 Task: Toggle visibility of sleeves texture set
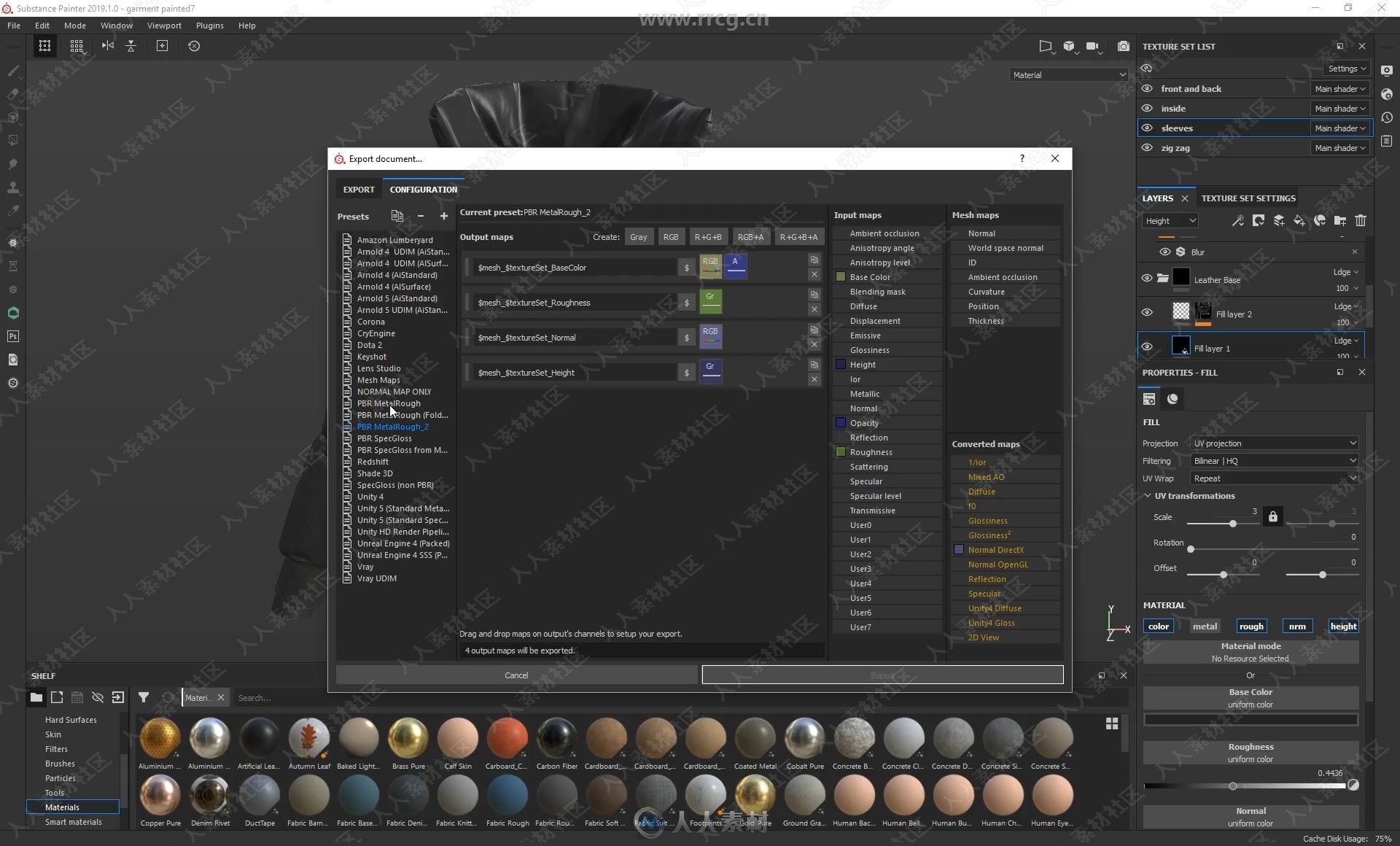[1147, 128]
